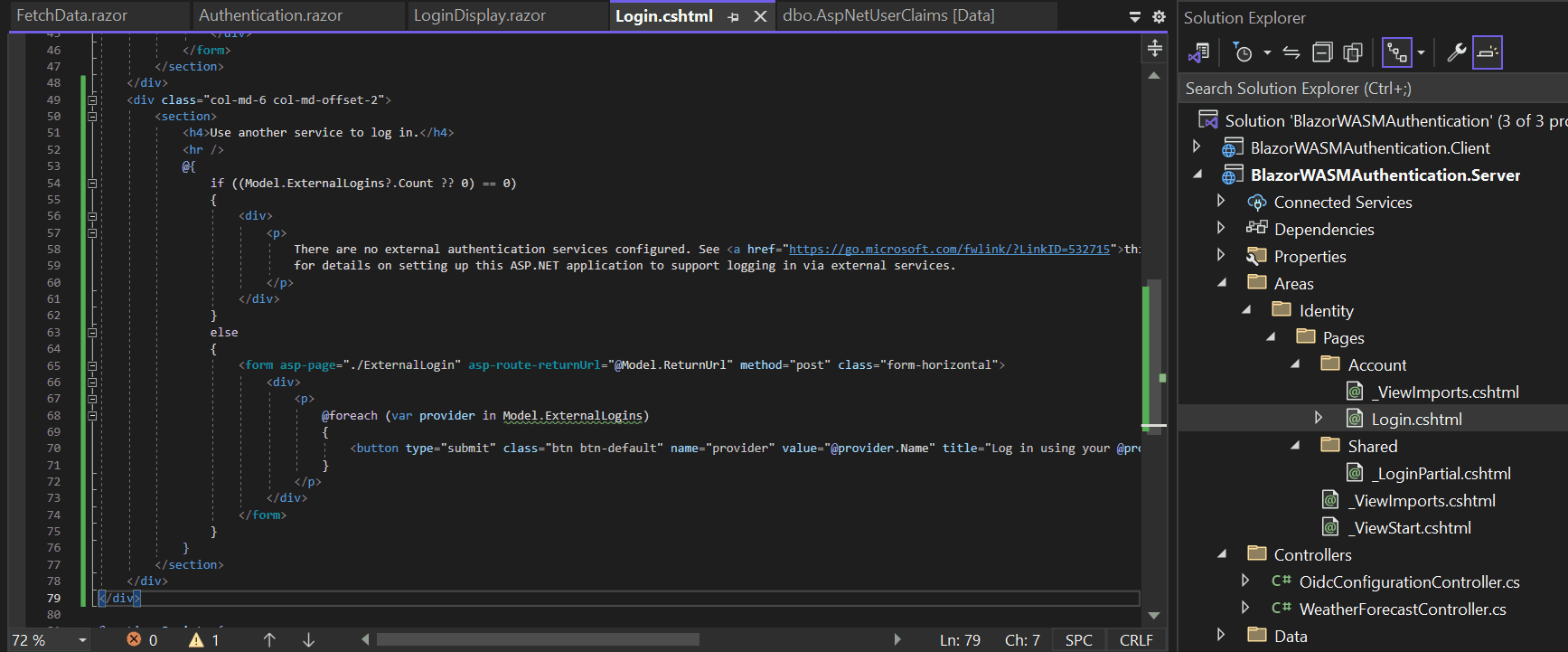Open the FetchData.razor tab
This screenshot has height=652, width=1568.
coord(72,15)
